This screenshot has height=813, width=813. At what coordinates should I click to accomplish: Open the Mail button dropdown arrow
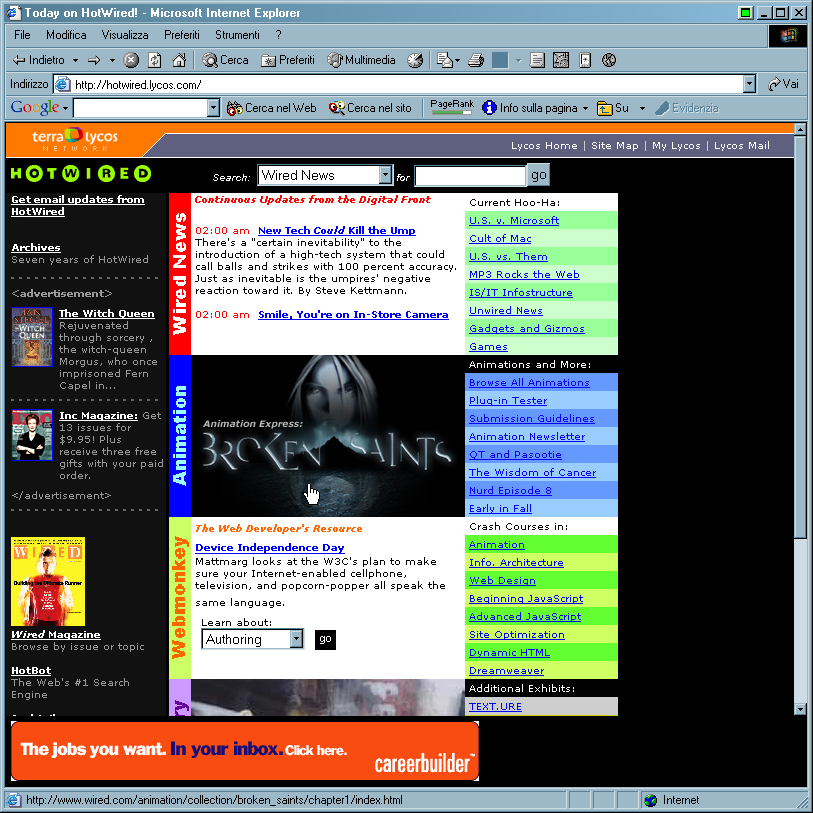(x=457, y=61)
